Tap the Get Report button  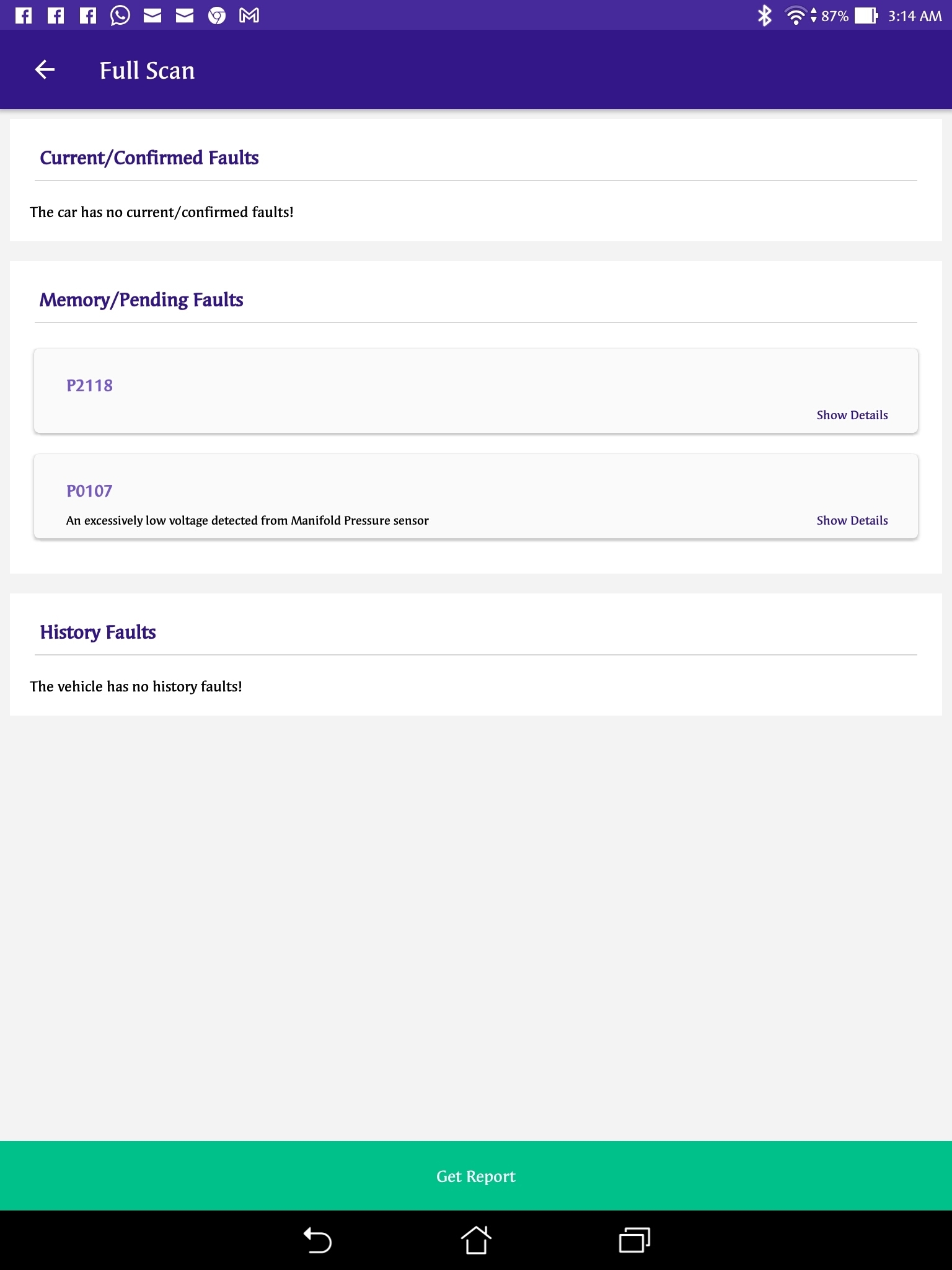pos(476,1176)
